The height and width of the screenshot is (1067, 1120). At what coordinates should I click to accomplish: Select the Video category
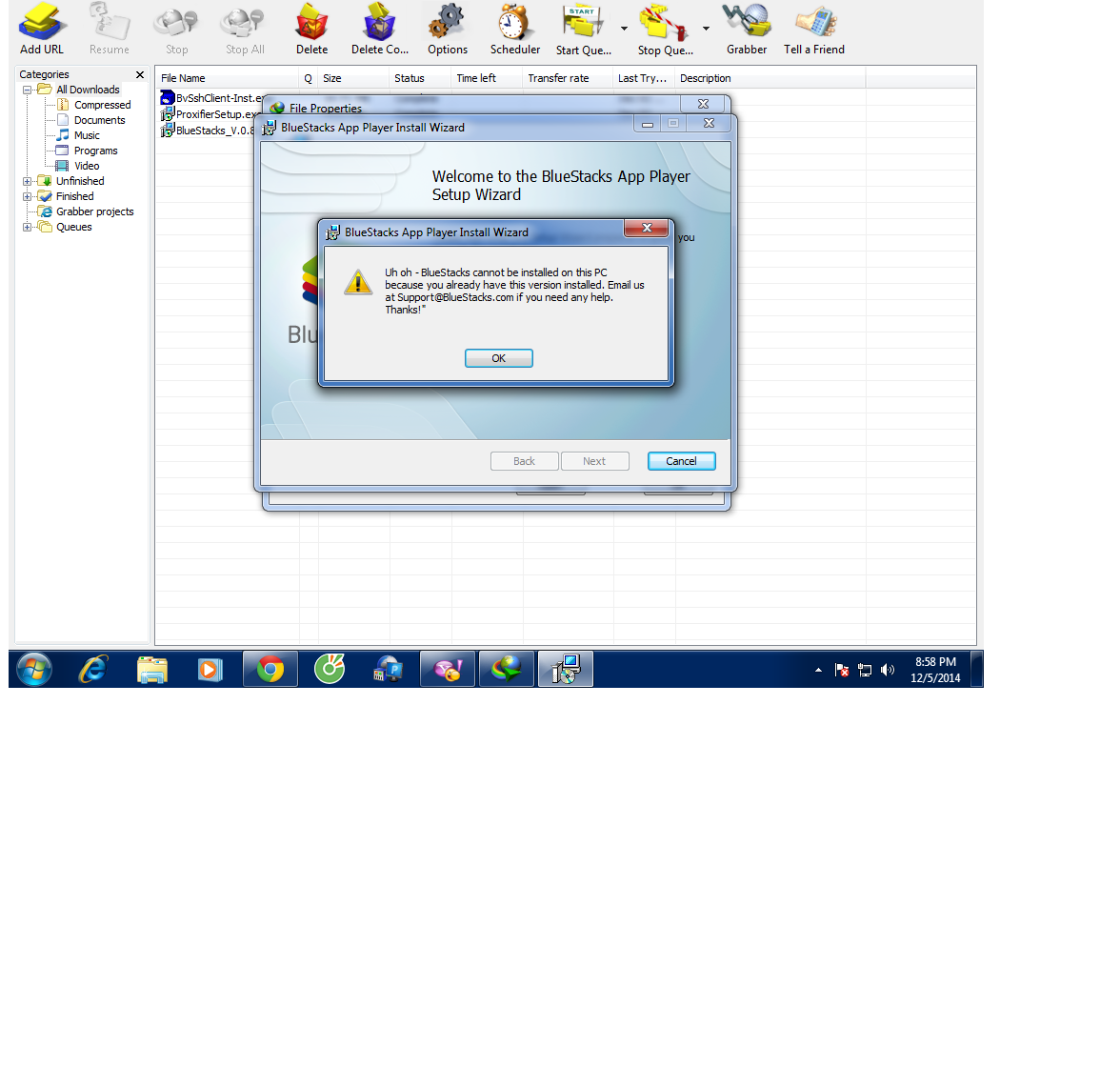pos(87,166)
